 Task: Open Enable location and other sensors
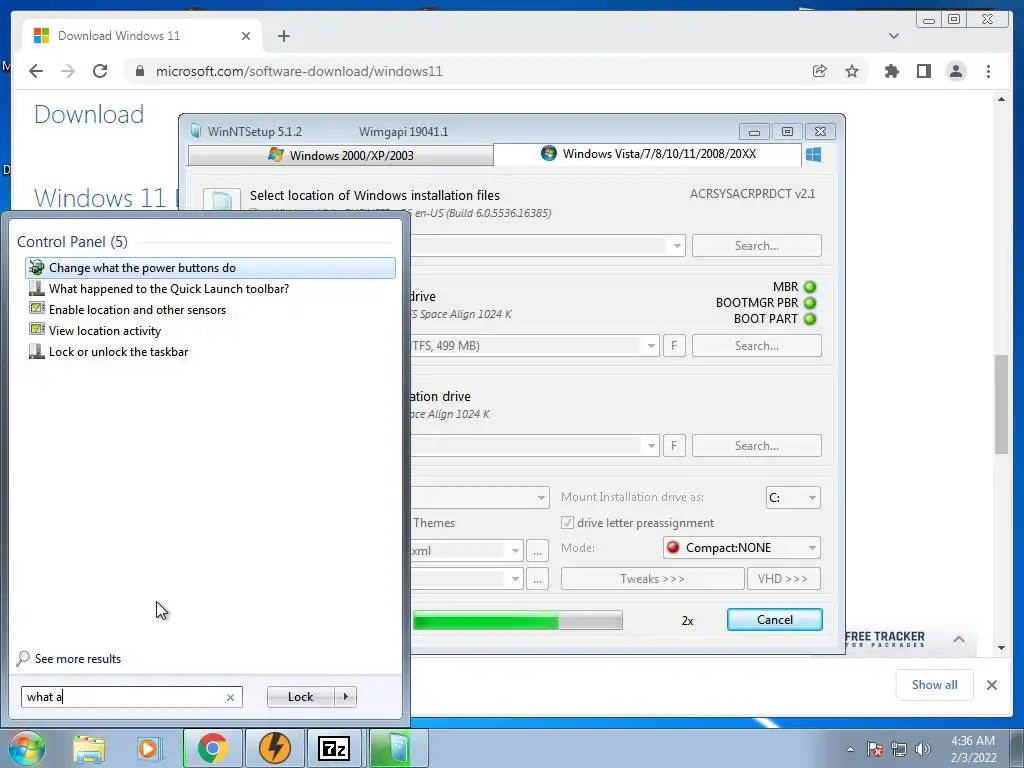coord(210,310)
